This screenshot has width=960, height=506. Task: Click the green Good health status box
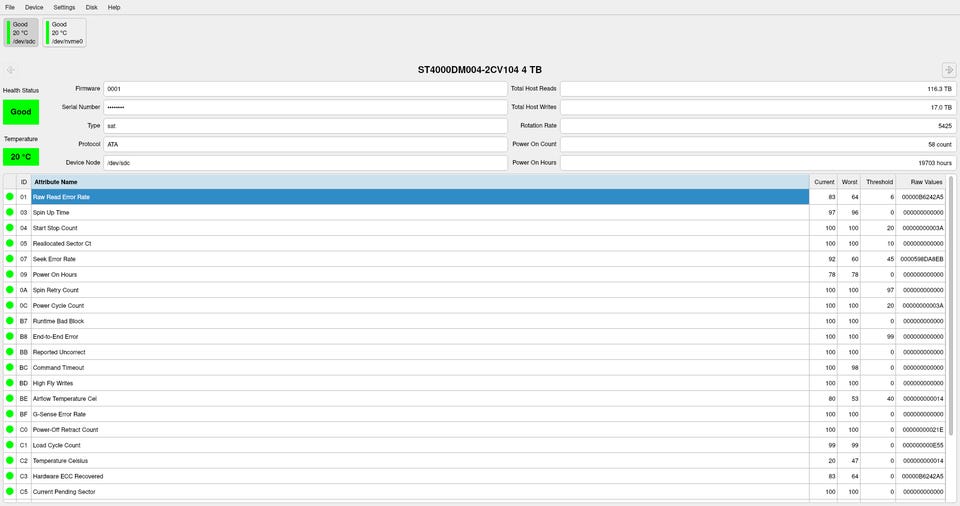coord(21,112)
